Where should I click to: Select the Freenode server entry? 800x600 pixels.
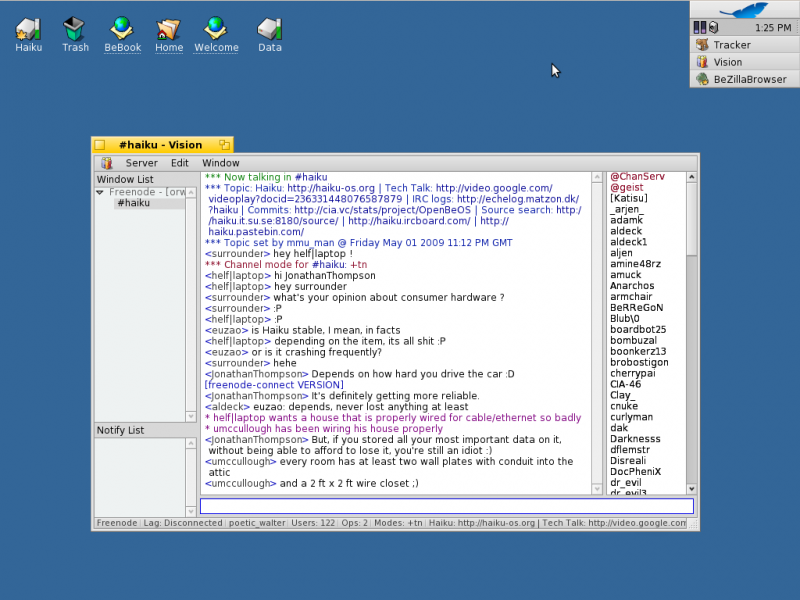tap(147, 192)
